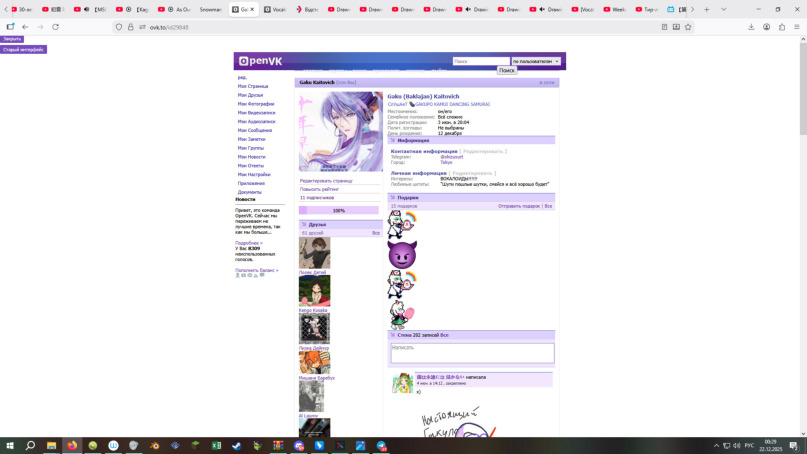Switch to Старый интерфейс
The image size is (807, 454).
pyautogui.click(x=23, y=49)
